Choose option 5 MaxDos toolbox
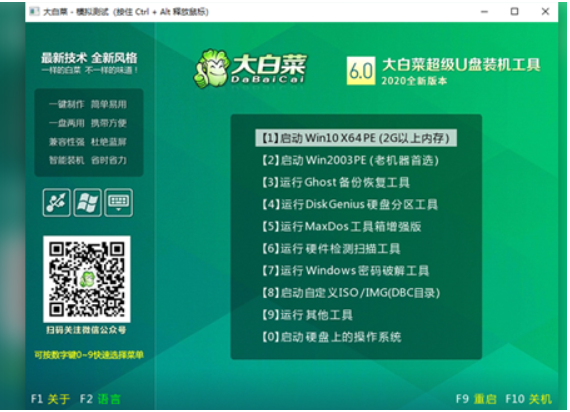This screenshot has width=570, height=412. click(x=341, y=226)
